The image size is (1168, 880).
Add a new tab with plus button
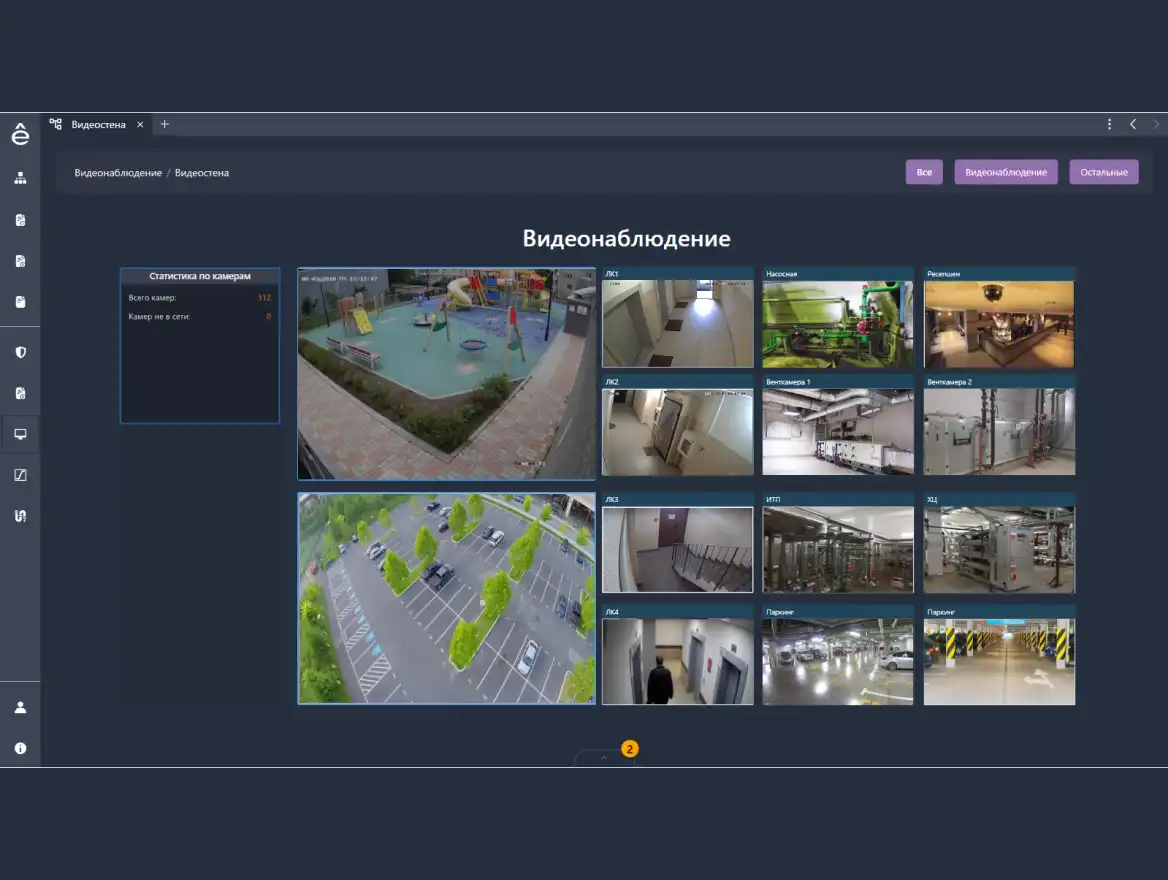(165, 125)
